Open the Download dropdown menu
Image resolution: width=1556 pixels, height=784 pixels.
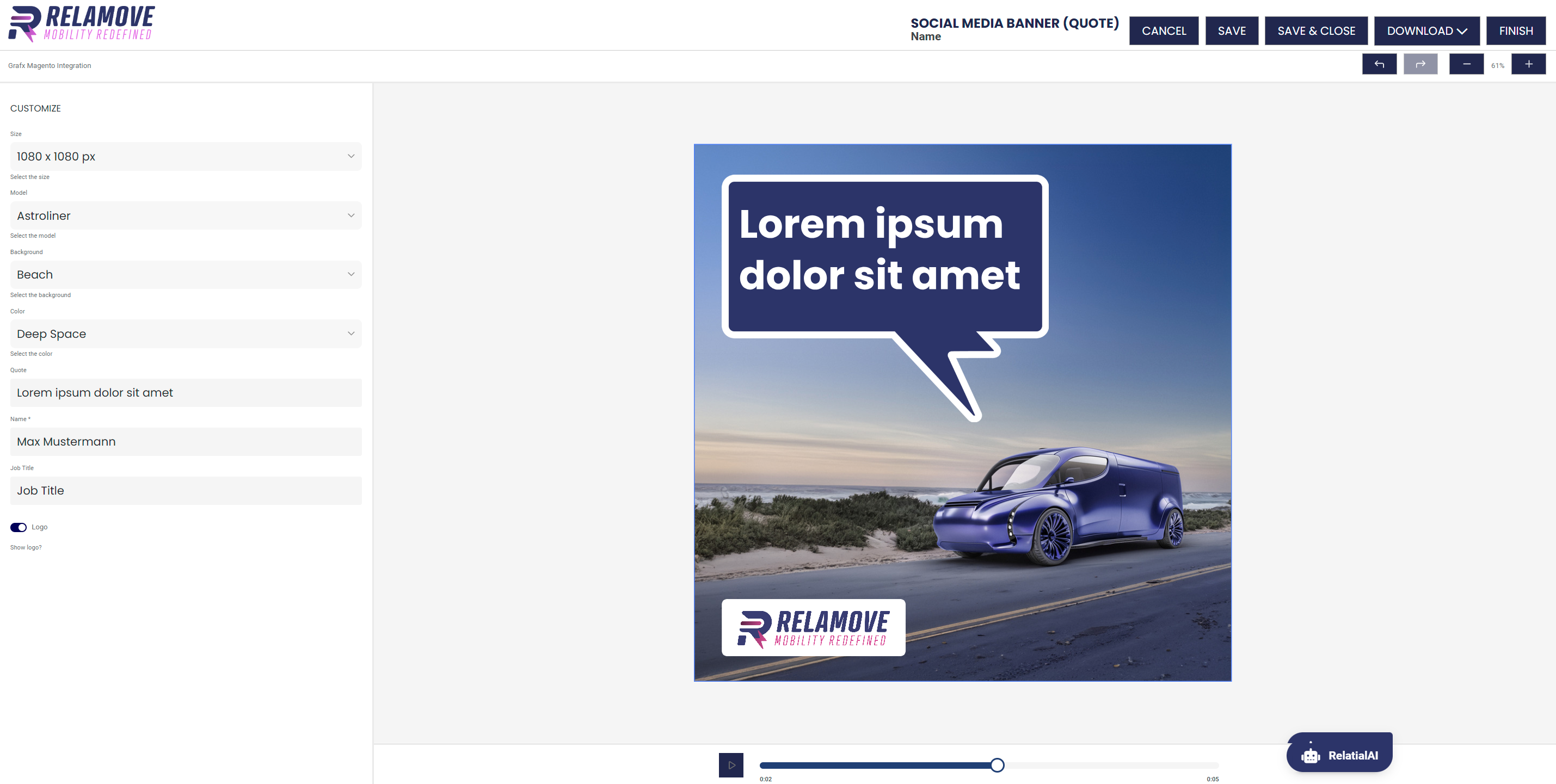tap(1426, 31)
